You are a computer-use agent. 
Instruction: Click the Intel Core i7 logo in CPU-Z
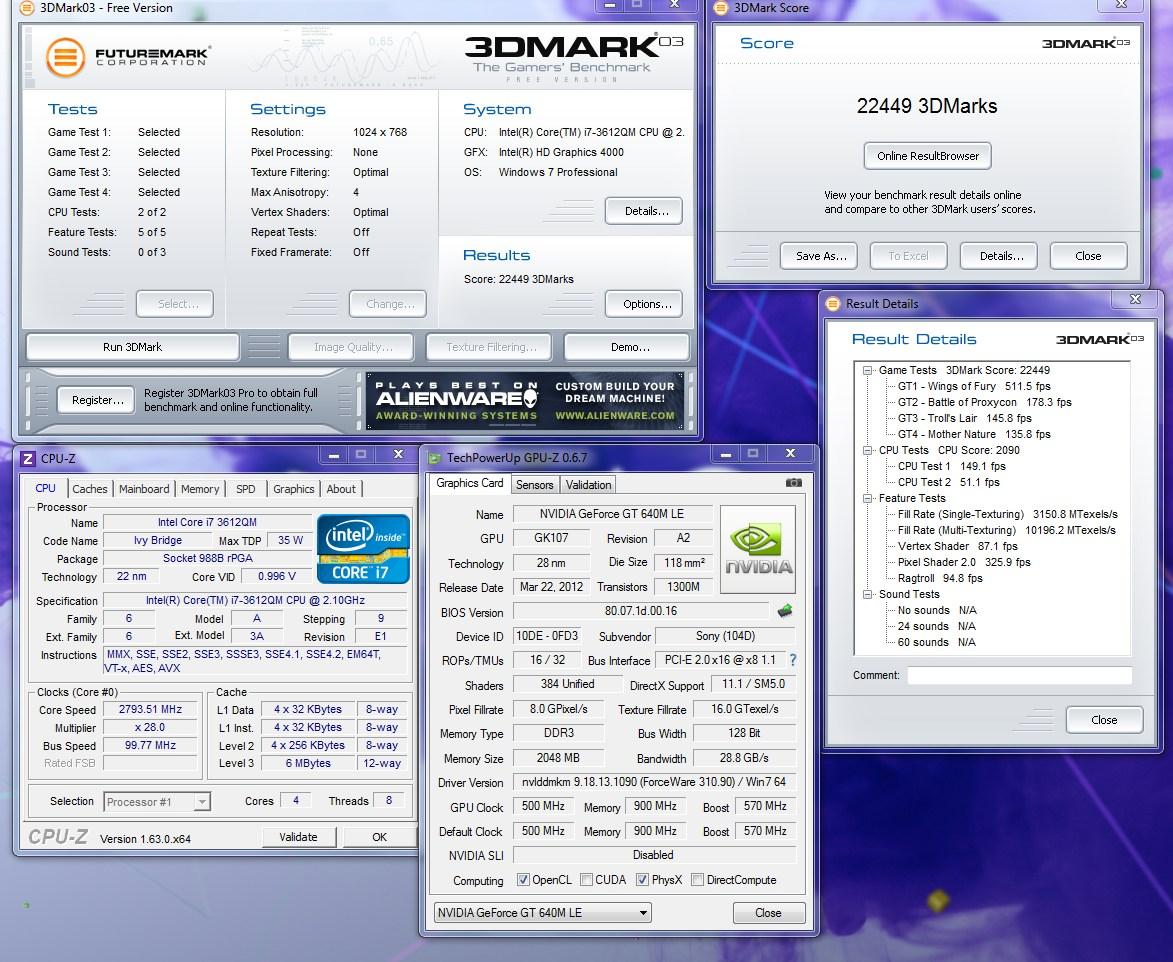[x=363, y=548]
